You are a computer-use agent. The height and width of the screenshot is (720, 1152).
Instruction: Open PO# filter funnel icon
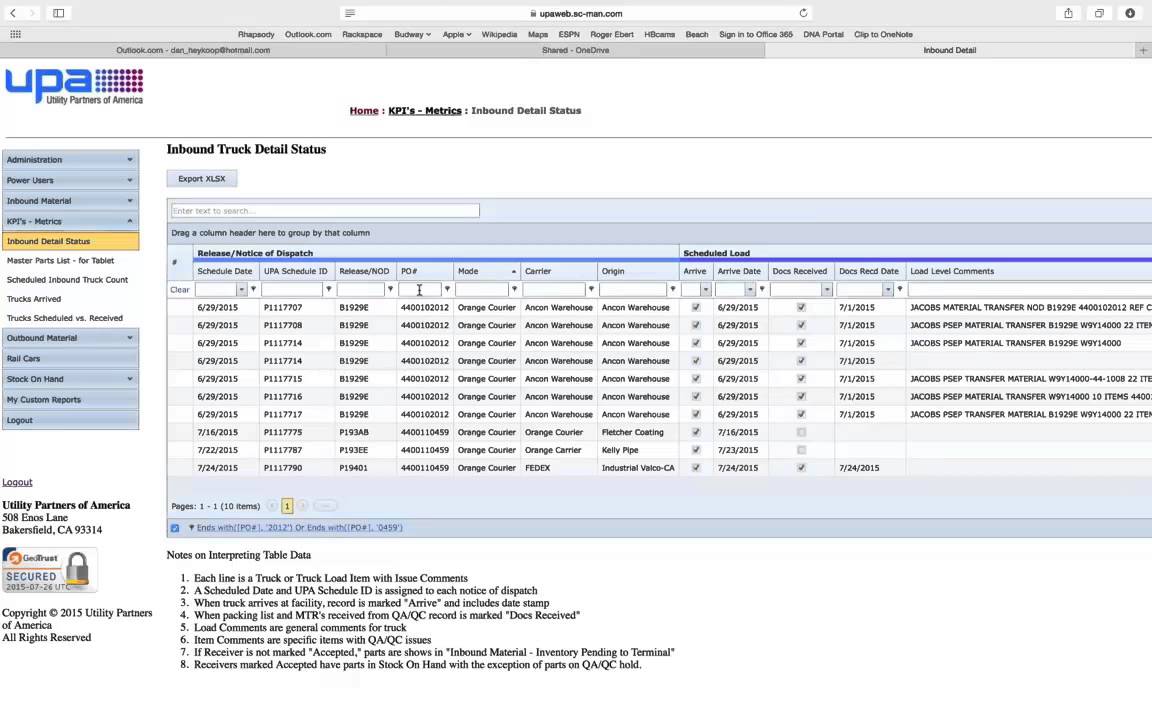pos(447,289)
